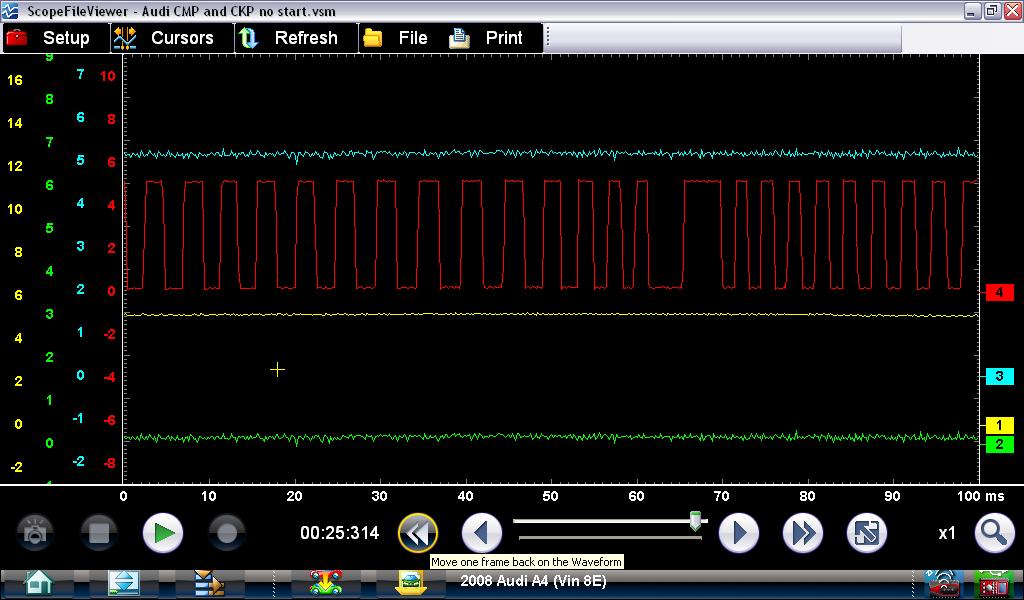Select the red channel 4 marker

(x=999, y=292)
